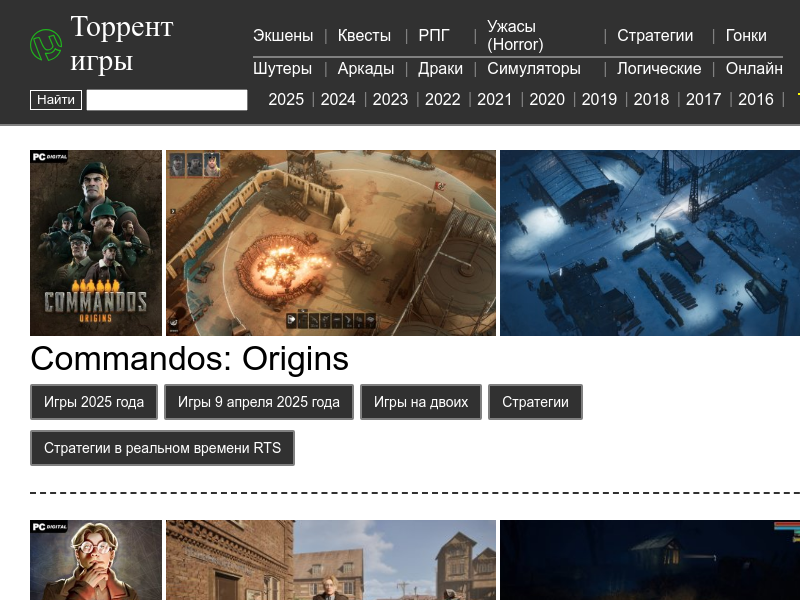Screen dimensions: 800x600
Task: Click the Игры 9 апреля 2025 года tag
Action: pyautogui.click(x=259, y=402)
